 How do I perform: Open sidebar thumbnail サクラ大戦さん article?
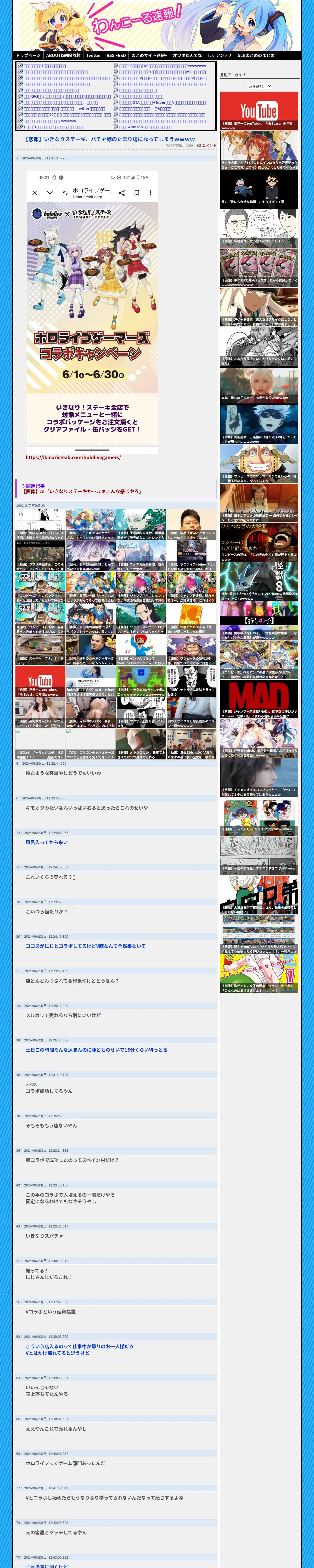click(x=259, y=150)
